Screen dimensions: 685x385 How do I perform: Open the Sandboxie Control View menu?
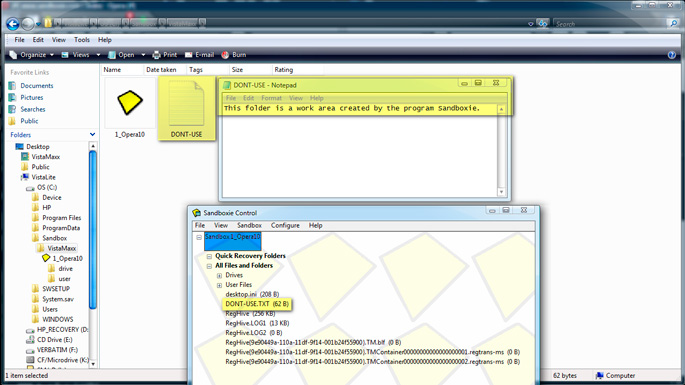click(221, 225)
